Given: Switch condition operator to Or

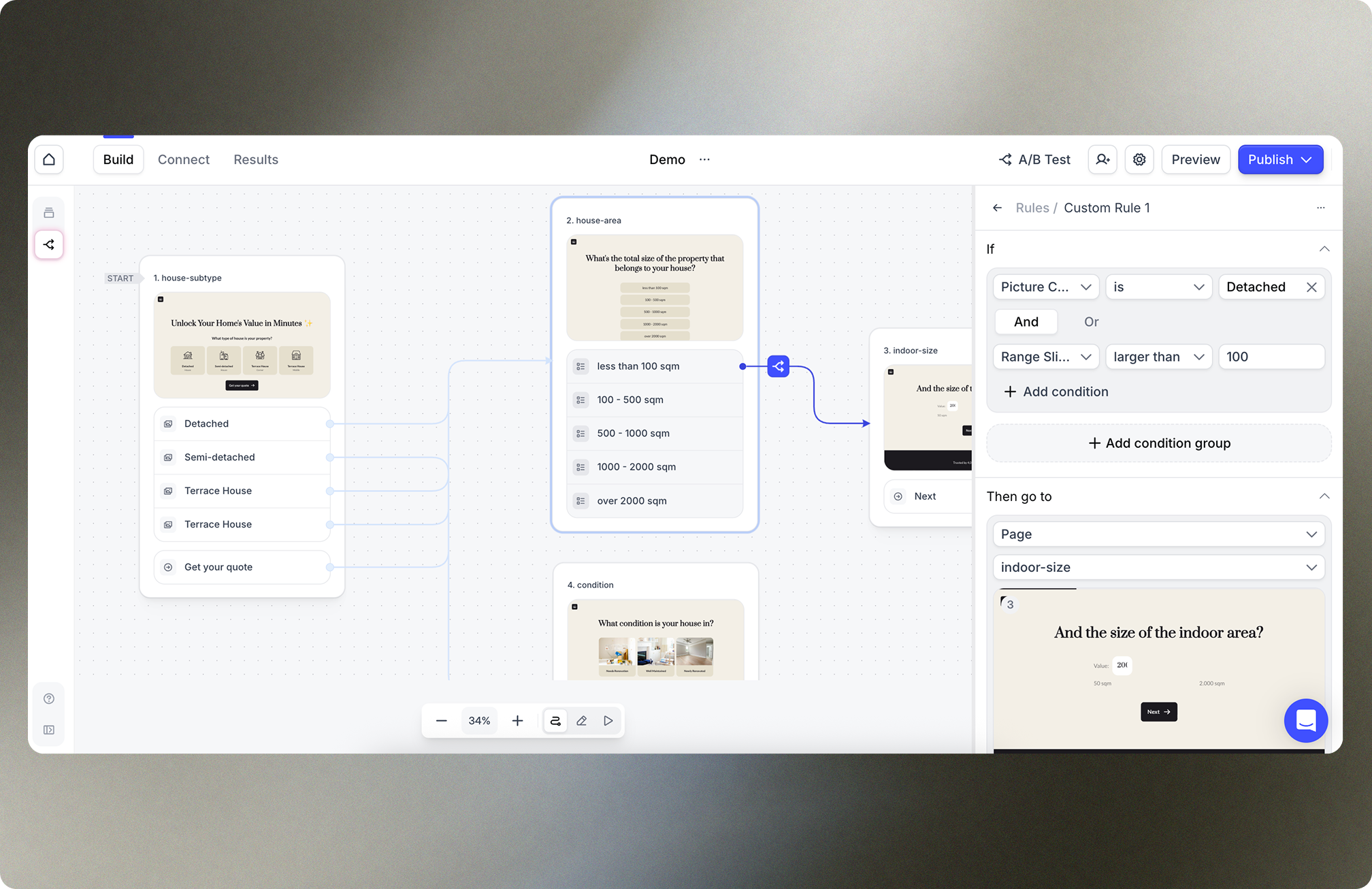Looking at the screenshot, I should 1091,322.
